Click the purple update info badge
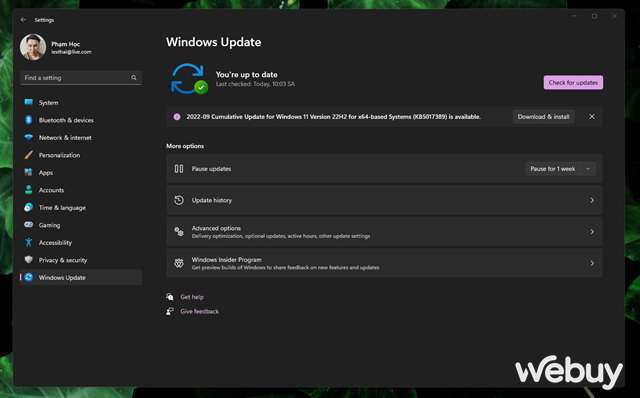The height and width of the screenshot is (398, 640). pos(177,117)
